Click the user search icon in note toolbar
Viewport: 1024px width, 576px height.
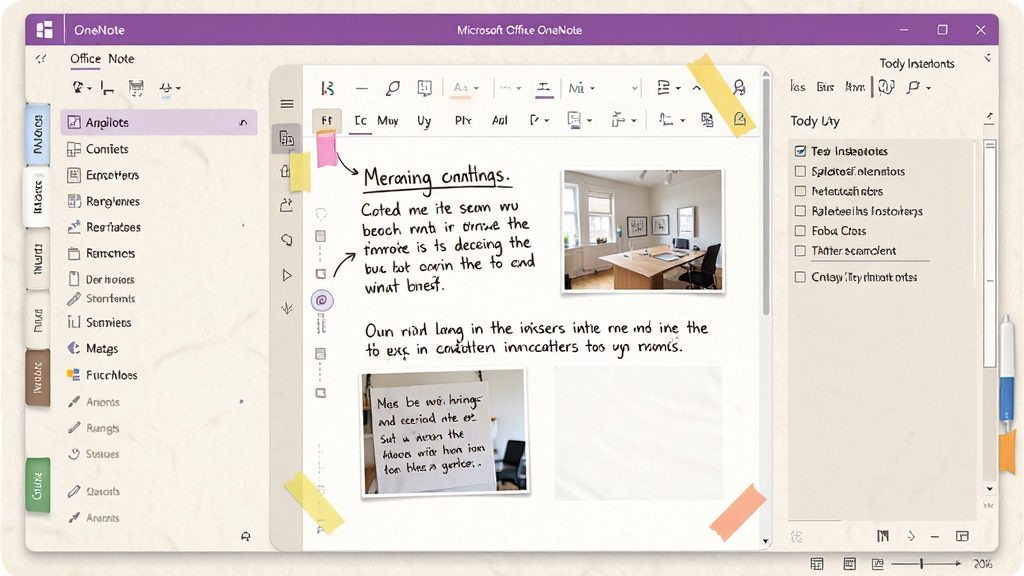click(739, 88)
